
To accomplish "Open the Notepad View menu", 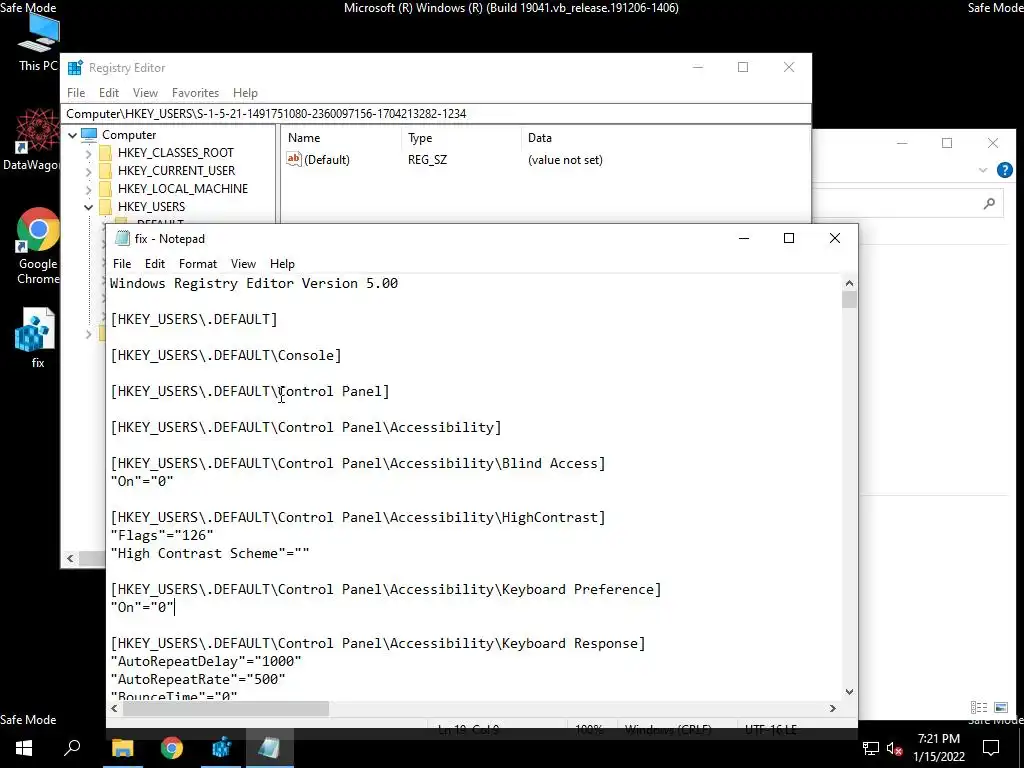I will [243, 264].
